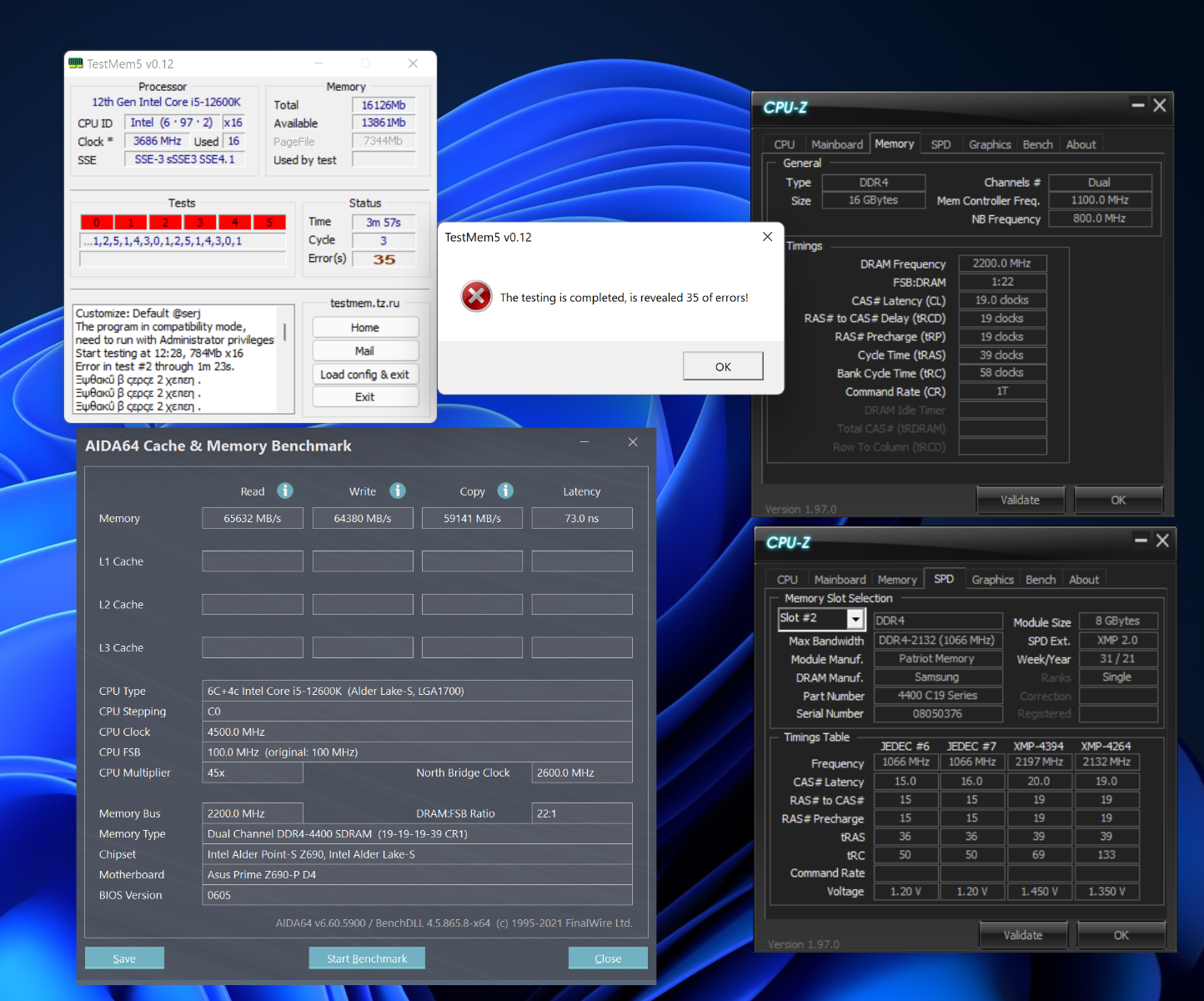The width and height of the screenshot is (1204, 1001).
Task: Click the Read info icon in AIDA64
Action: 285,490
